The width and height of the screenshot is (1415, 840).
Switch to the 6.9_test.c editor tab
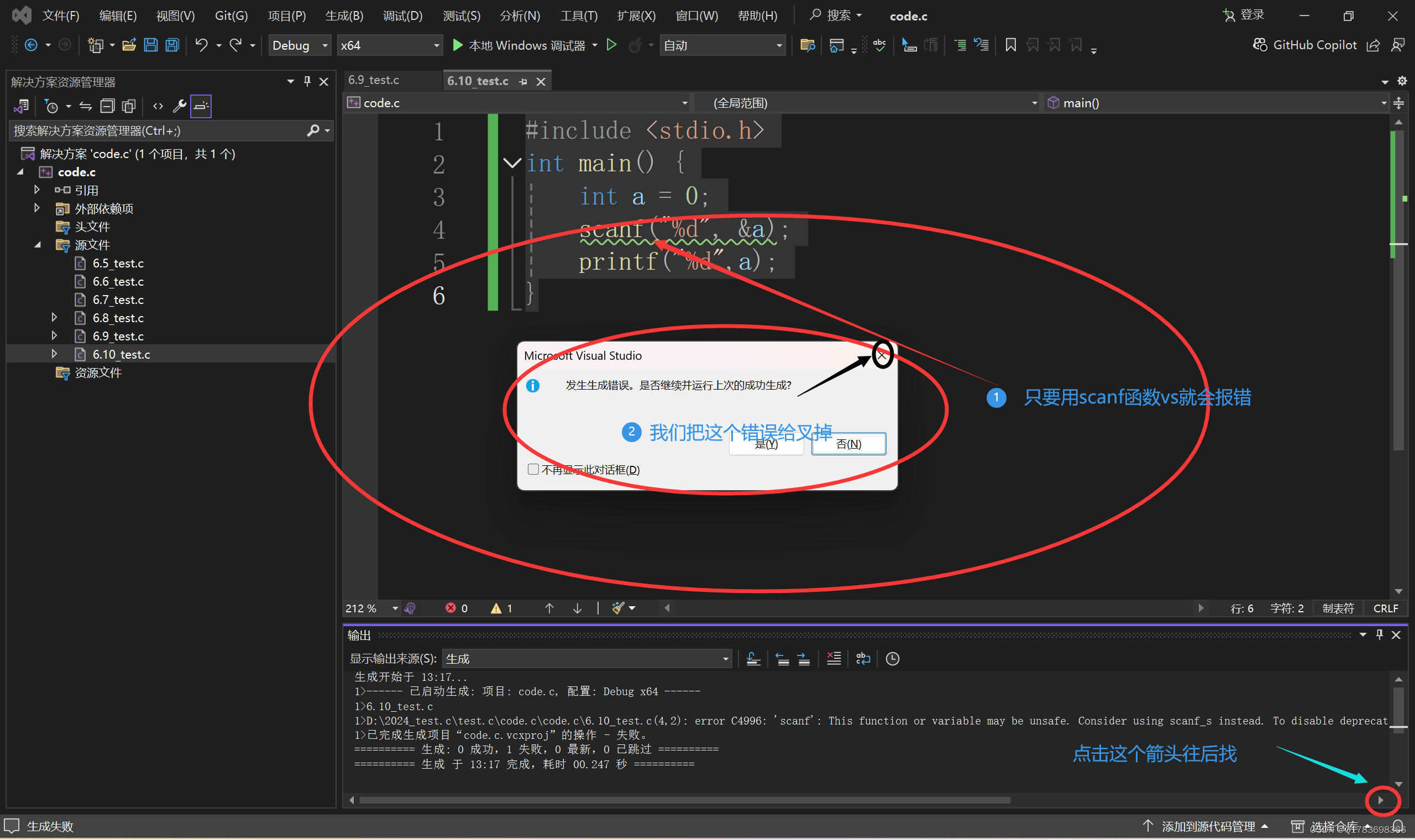click(374, 80)
